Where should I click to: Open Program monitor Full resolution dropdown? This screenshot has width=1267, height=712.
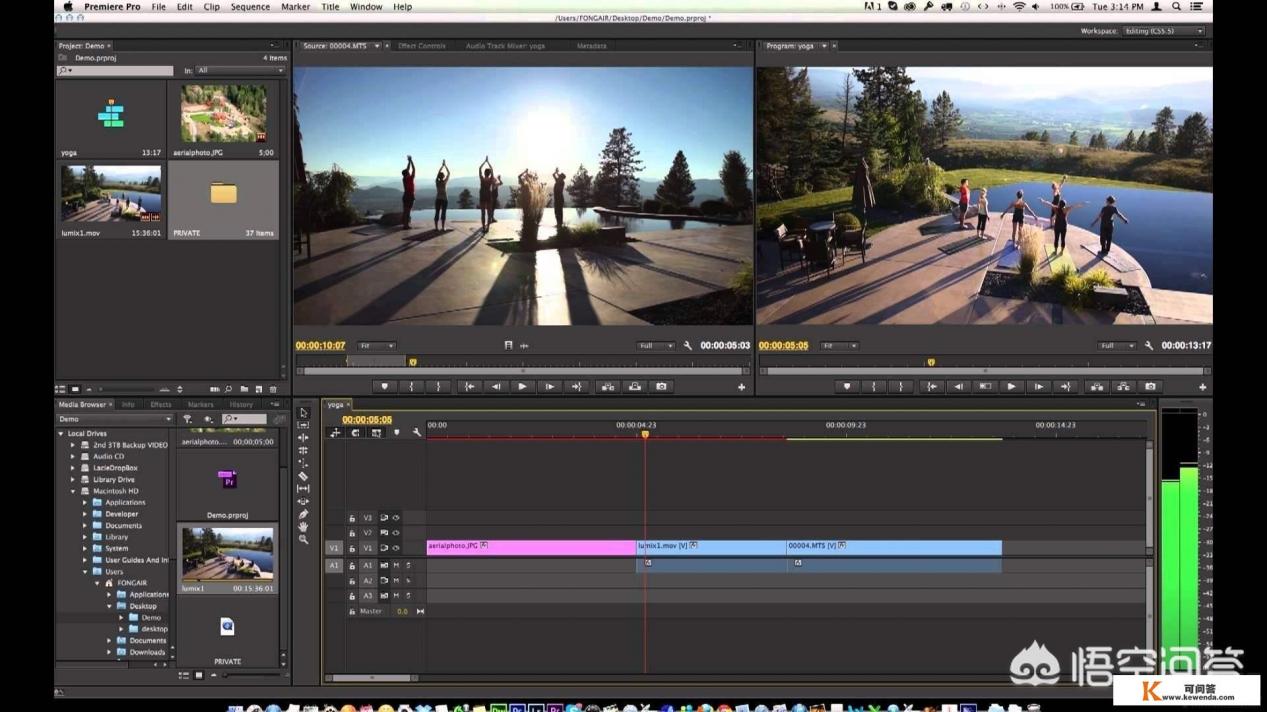click(1117, 346)
